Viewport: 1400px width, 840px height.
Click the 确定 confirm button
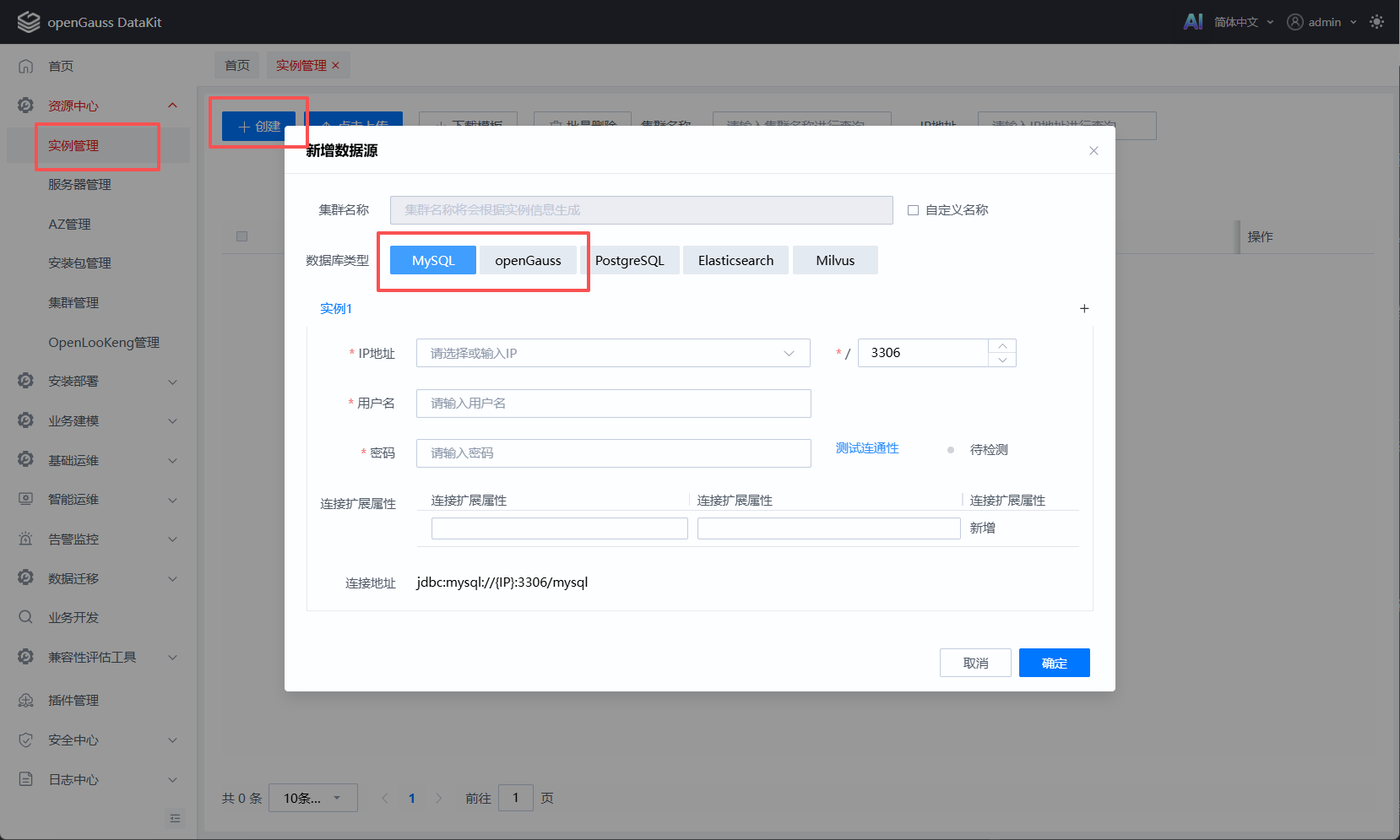[1055, 663]
